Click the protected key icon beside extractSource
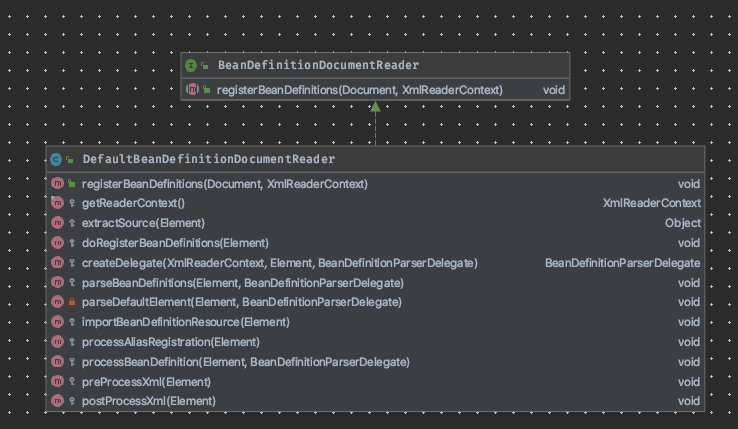The width and height of the screenshot is (738, 429). coord(72,223)
